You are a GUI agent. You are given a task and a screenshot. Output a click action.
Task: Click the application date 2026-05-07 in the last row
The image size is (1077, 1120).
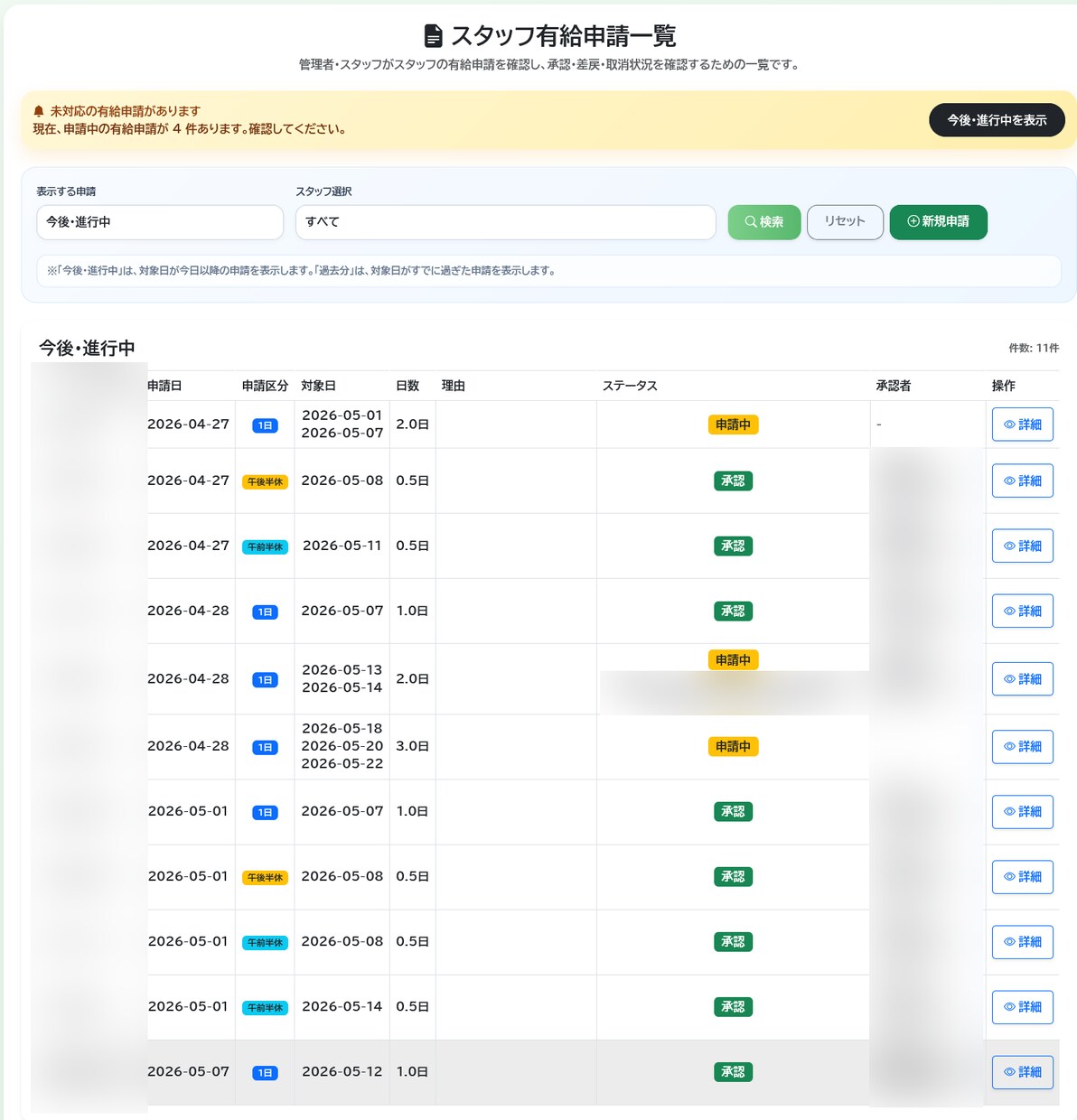[189, 1071]
